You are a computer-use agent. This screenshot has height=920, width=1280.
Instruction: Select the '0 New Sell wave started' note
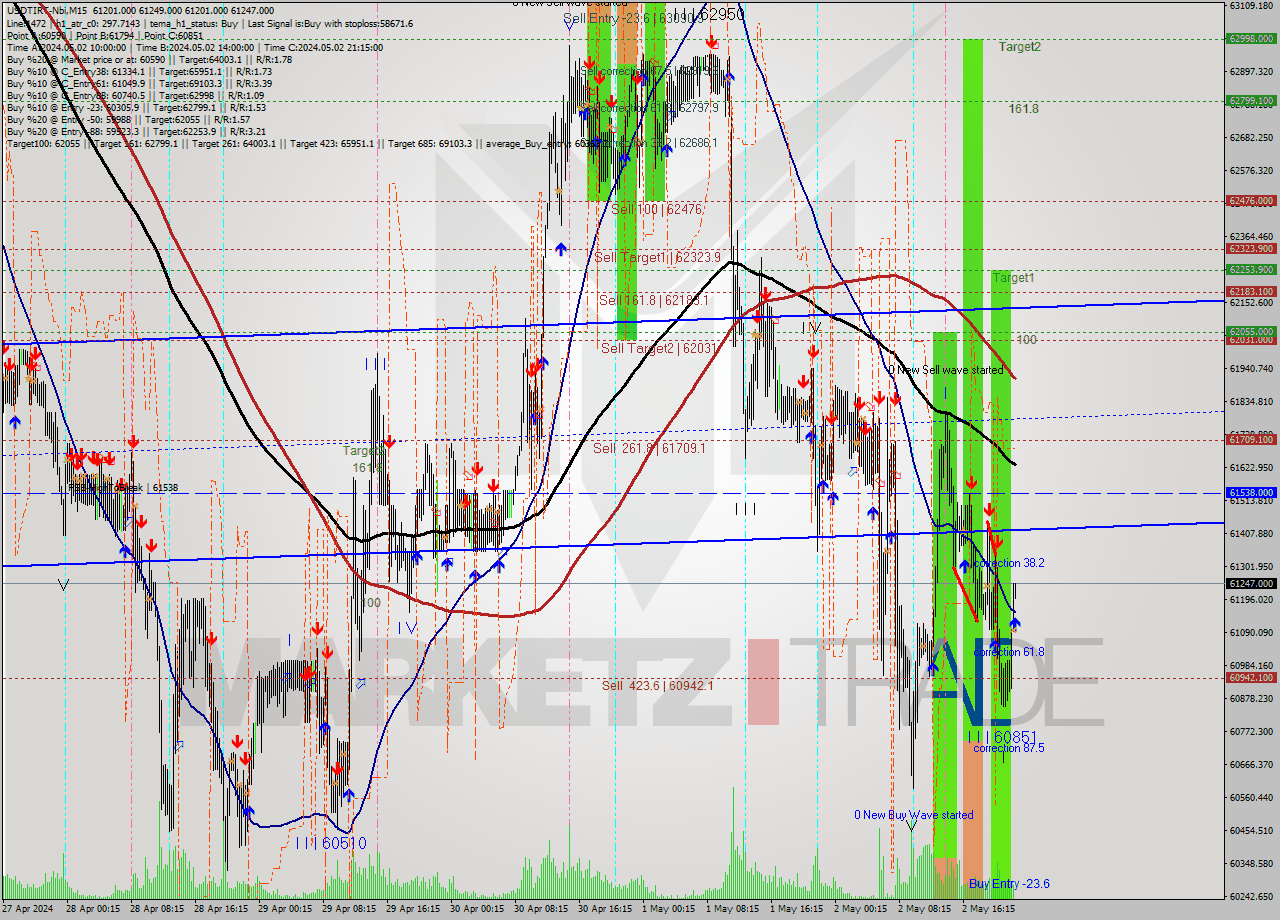click(x=946, y=370)
